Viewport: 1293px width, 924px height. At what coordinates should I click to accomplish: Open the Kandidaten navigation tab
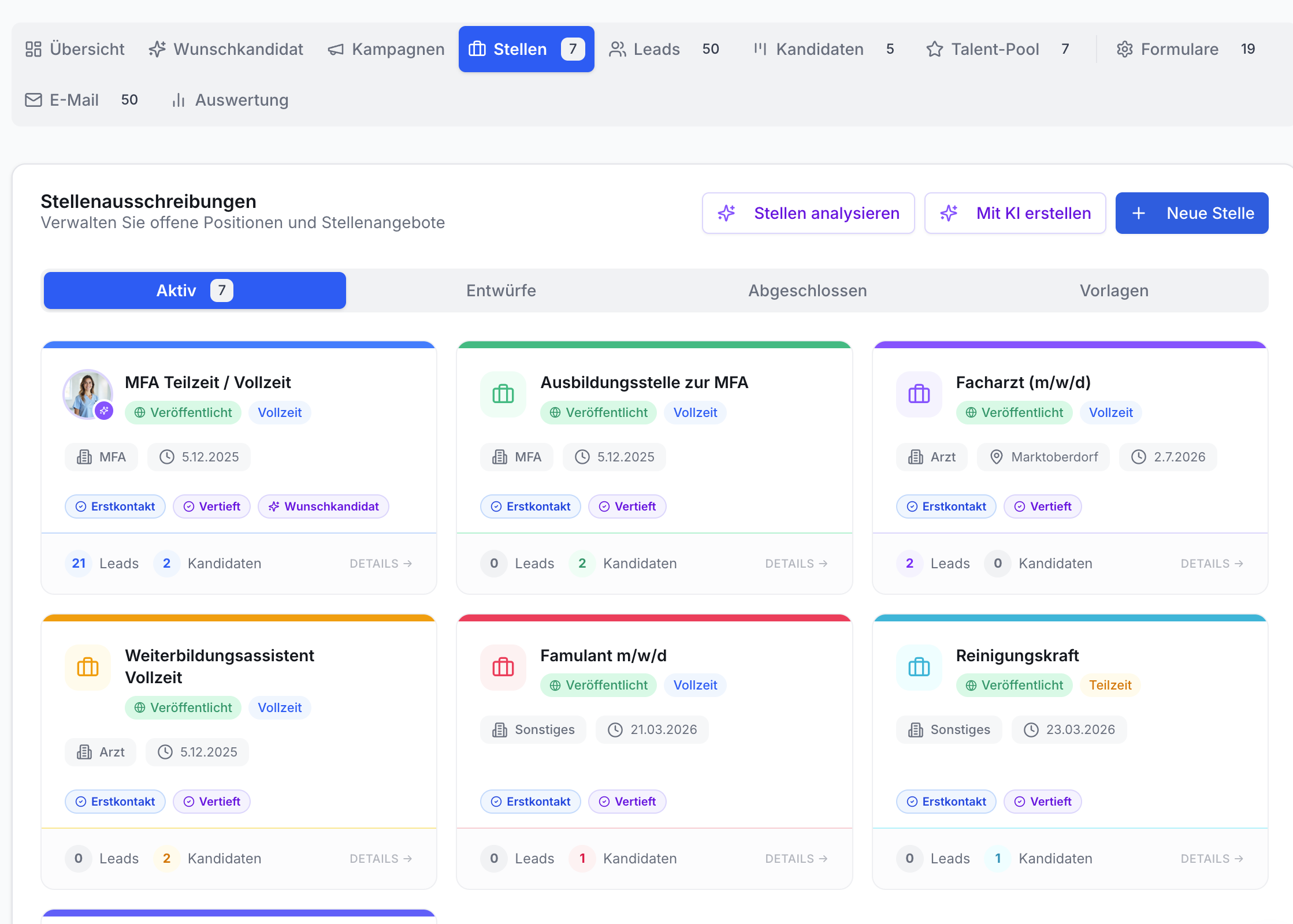[824, 49]
